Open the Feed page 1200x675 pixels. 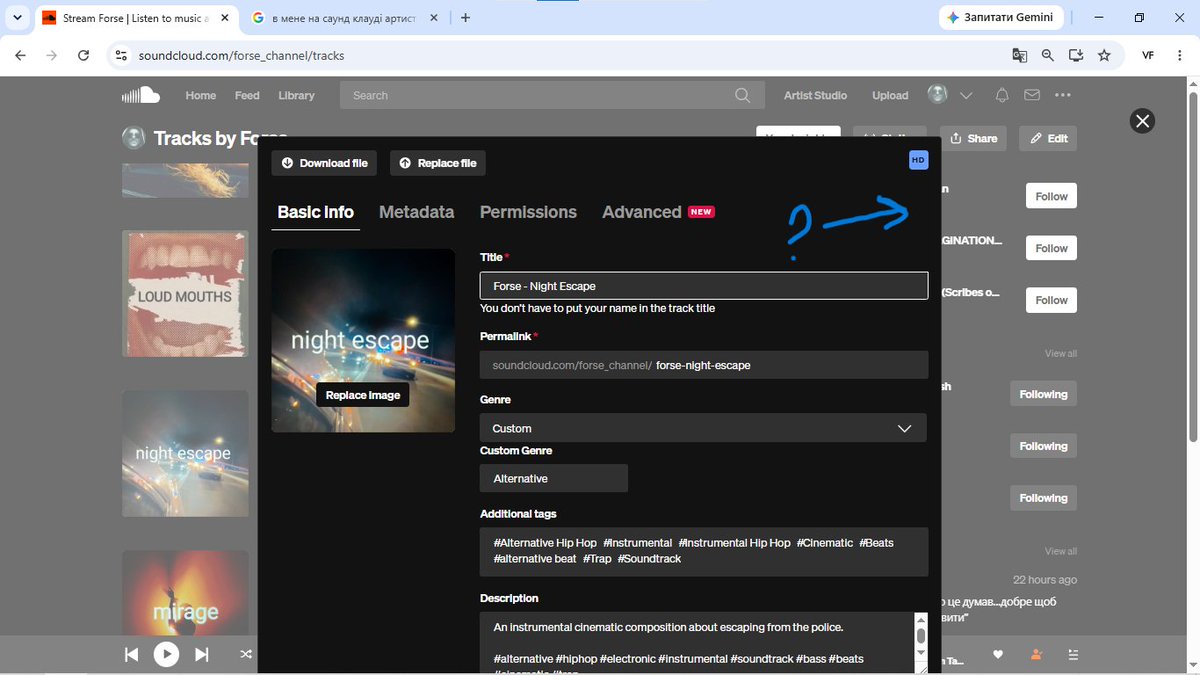[x=247, y=95]
